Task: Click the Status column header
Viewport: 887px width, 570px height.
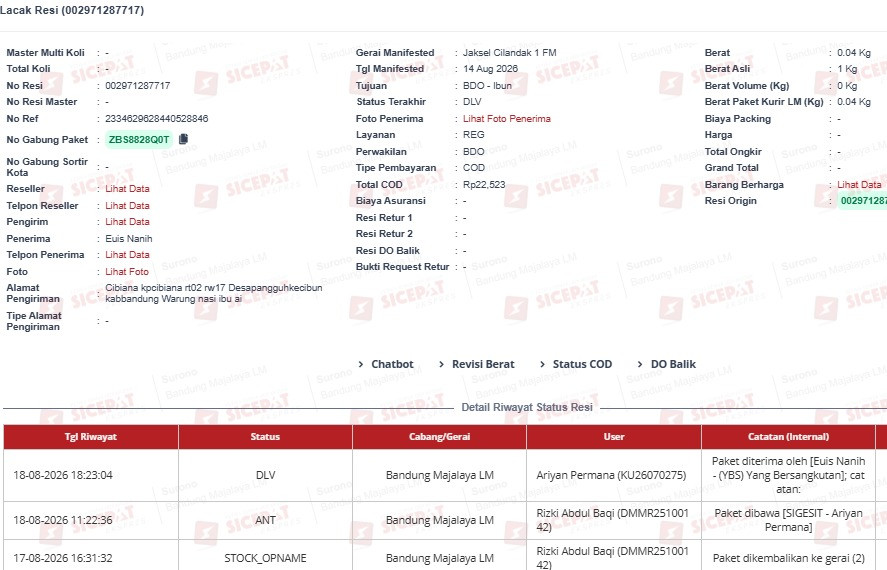Action: pyautogui.click(x=265, y=437)
